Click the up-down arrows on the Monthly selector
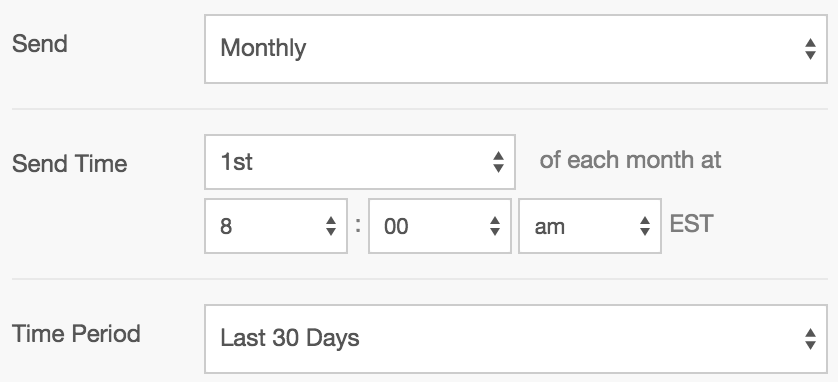 810,49
